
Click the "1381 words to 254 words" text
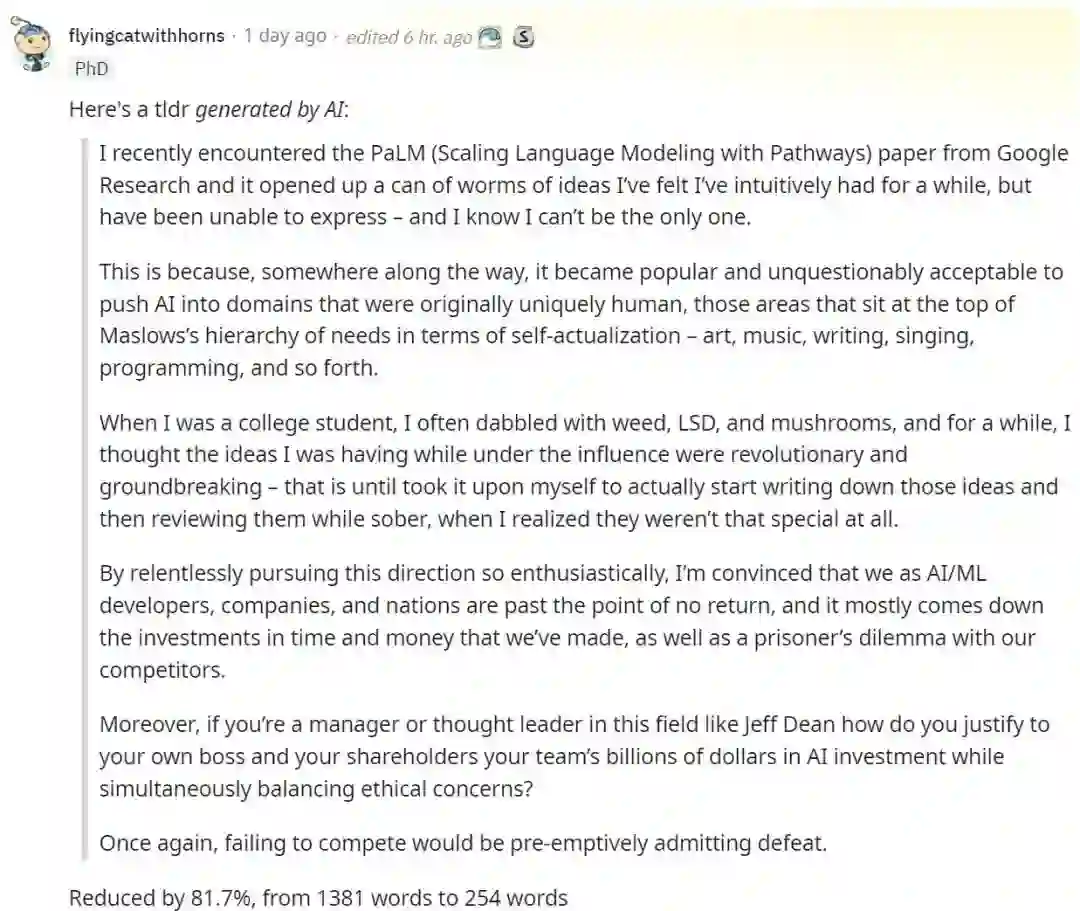442,897
